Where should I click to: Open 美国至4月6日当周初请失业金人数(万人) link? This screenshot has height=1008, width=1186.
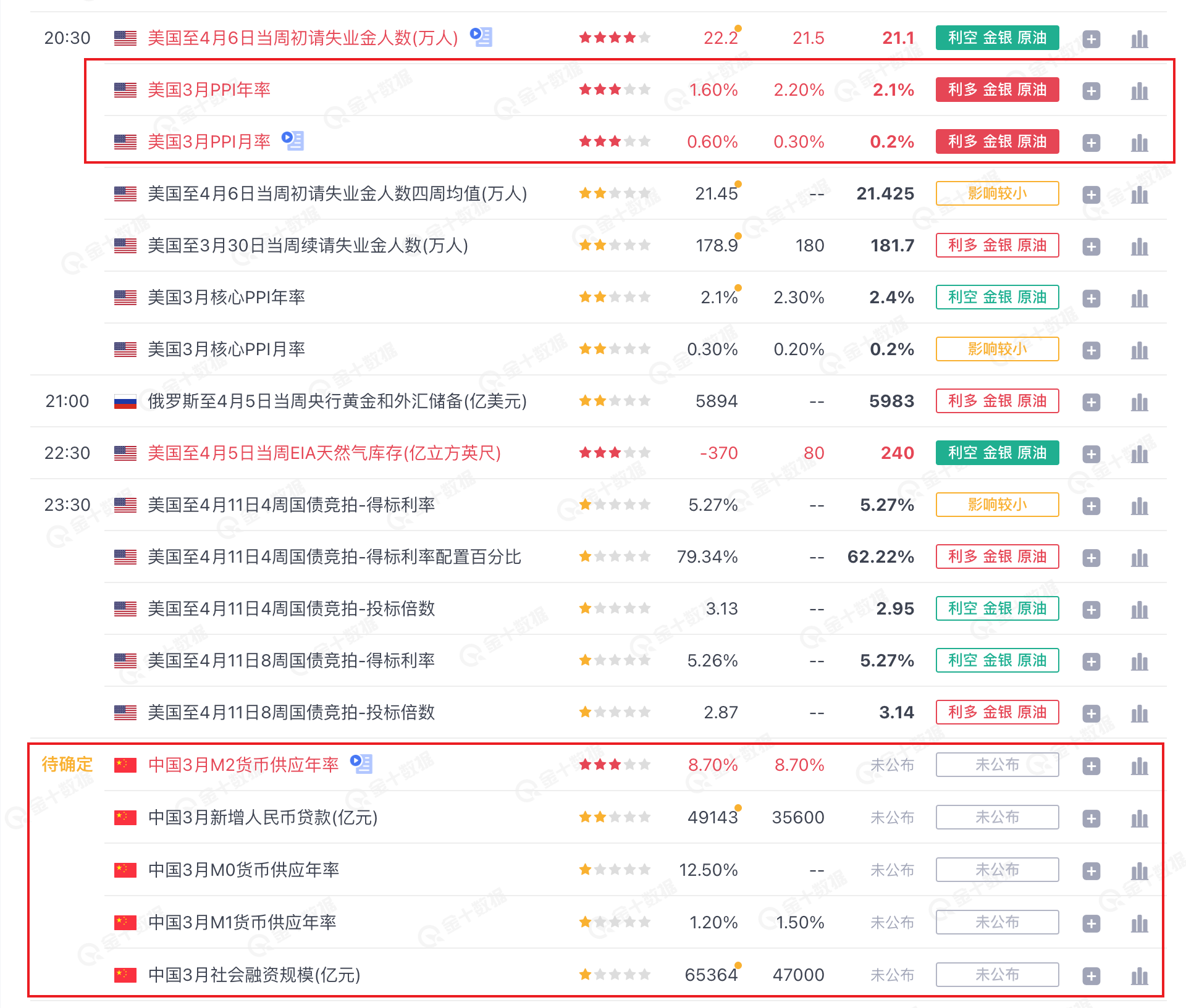point(303,38)
